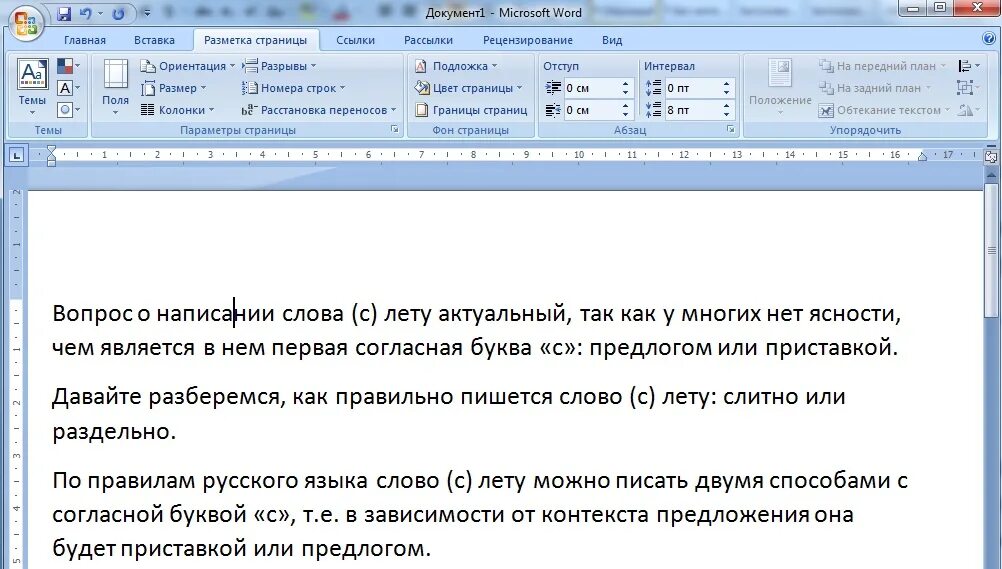Click На передний план button
The image size is (1002, 569).
coord(883,66)
